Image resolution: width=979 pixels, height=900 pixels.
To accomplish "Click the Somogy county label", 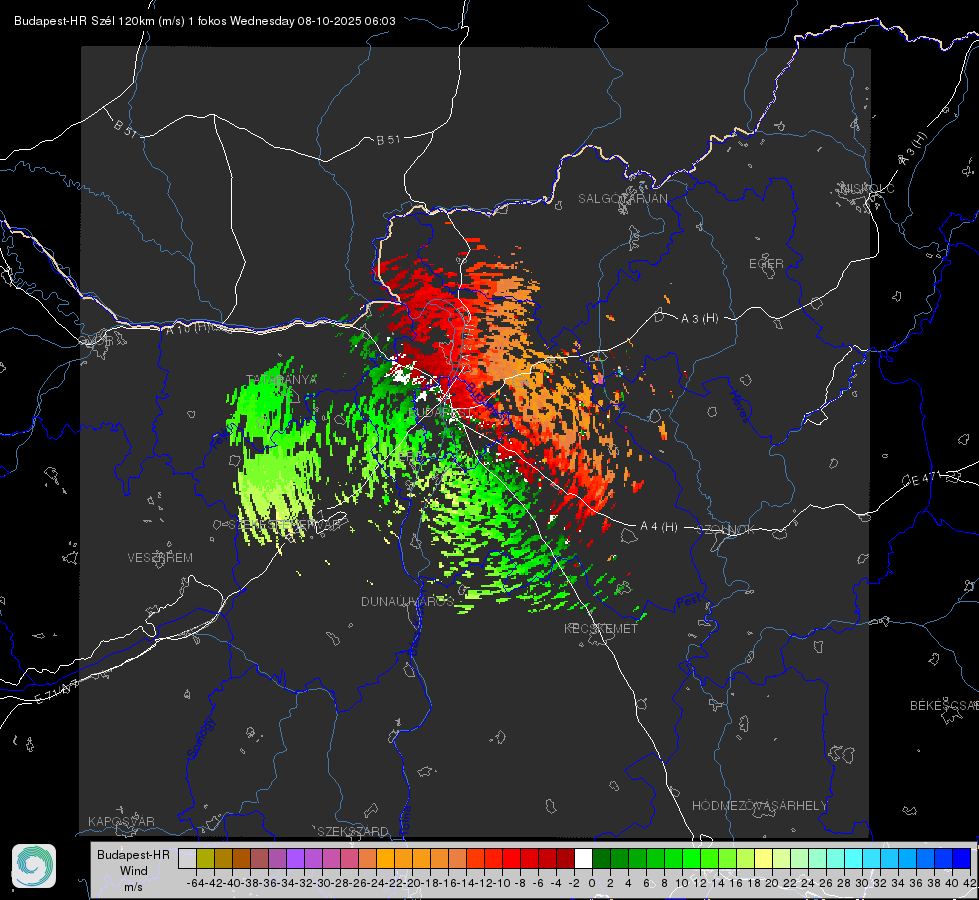I will coord(201,737).
